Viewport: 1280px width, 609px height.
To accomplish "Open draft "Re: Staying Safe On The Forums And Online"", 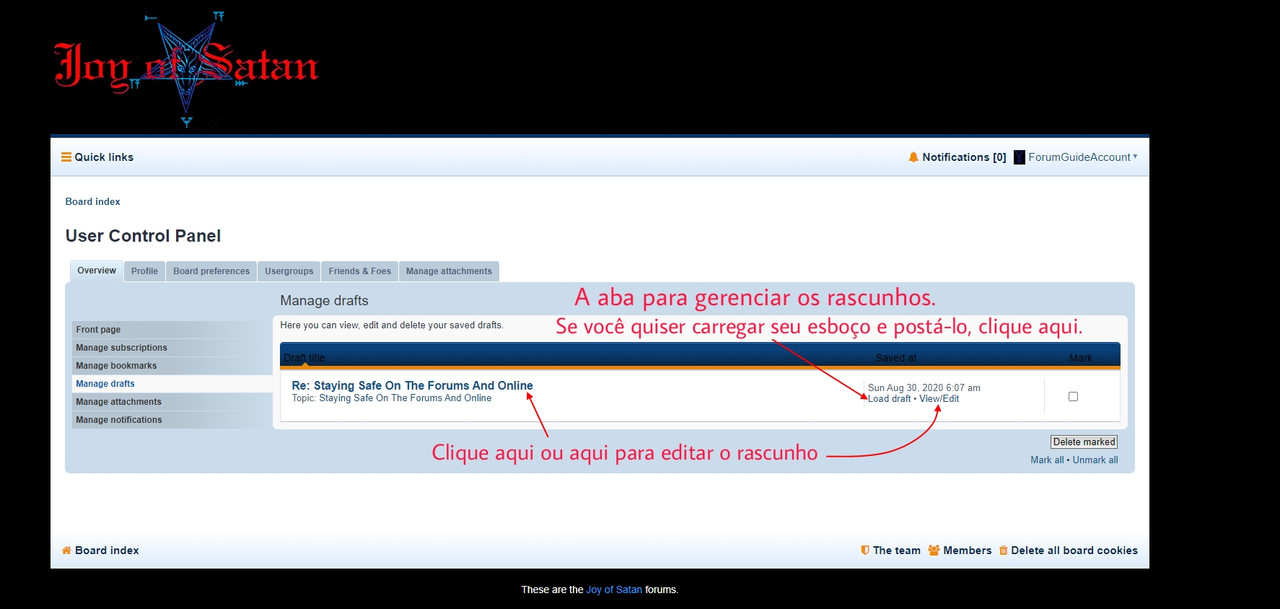I will pyautogui.click(x=412, y=386).
